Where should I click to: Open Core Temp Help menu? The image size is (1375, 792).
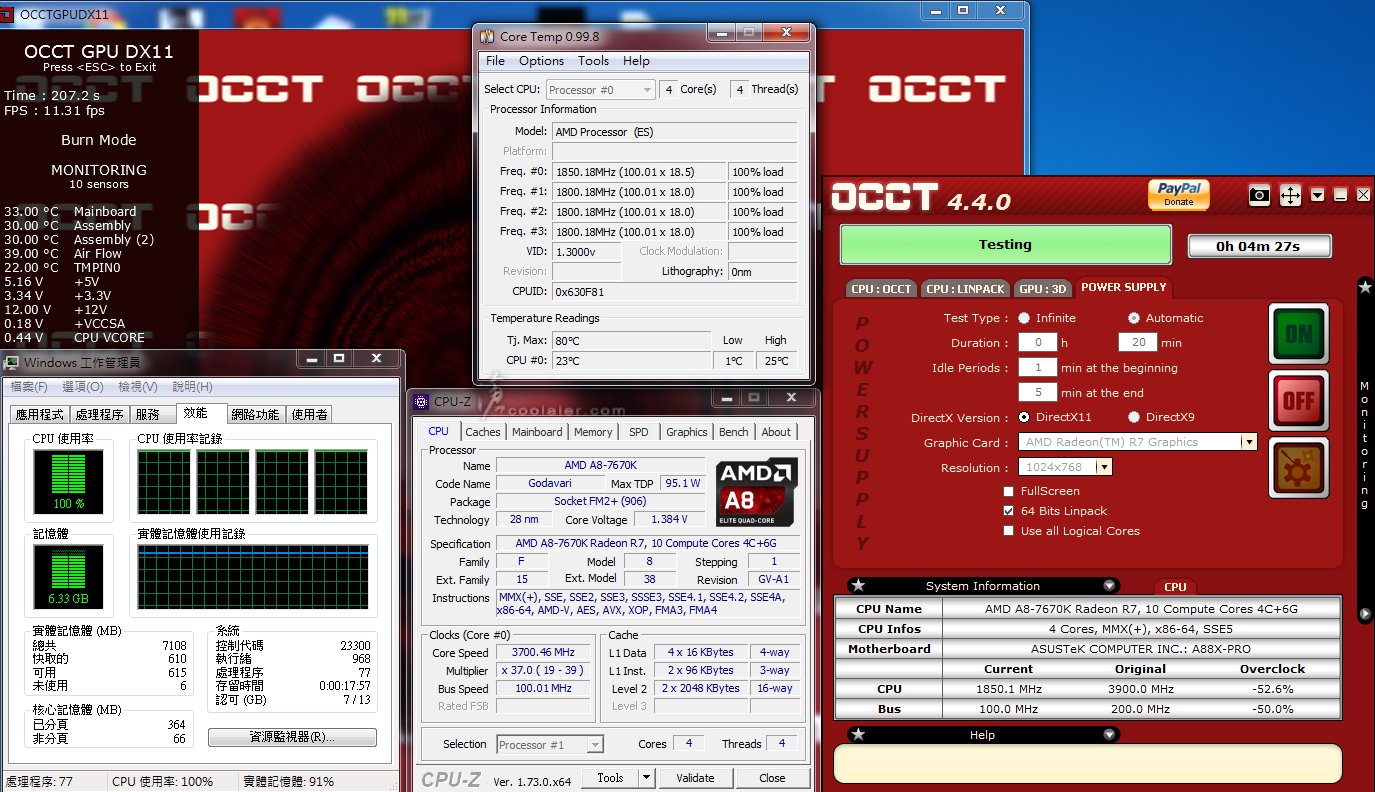click(636, 61)
